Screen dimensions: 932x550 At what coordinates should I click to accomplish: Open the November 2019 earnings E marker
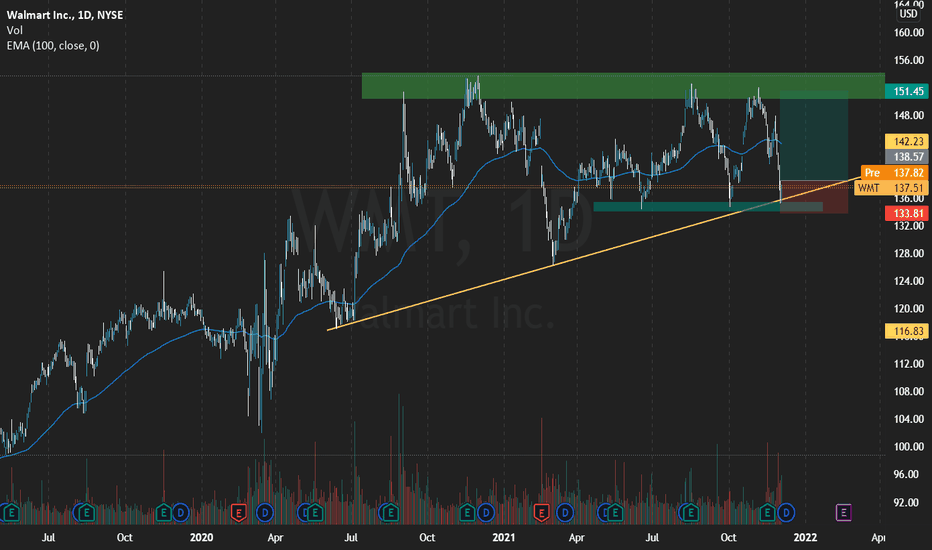click(163, 512)
